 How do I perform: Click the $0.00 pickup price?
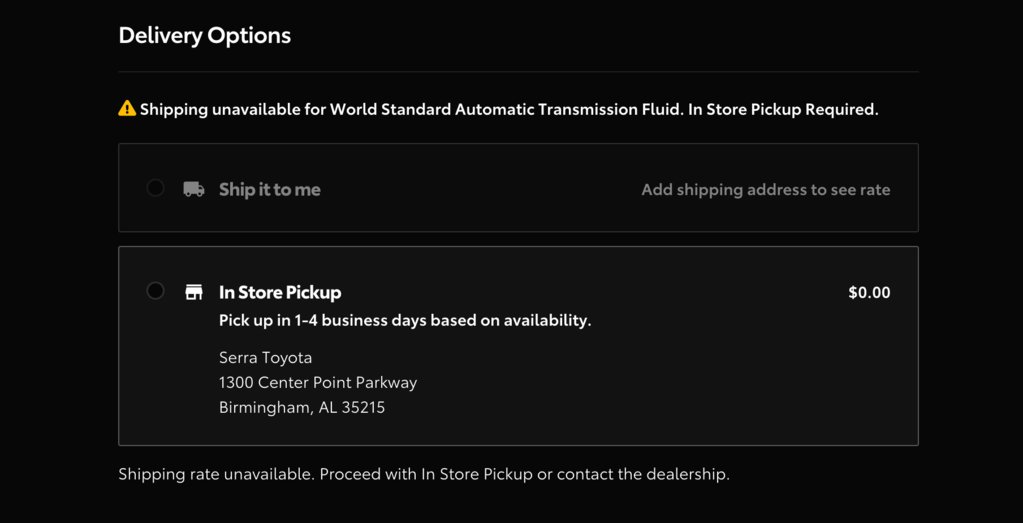click(x=869, y=293)
